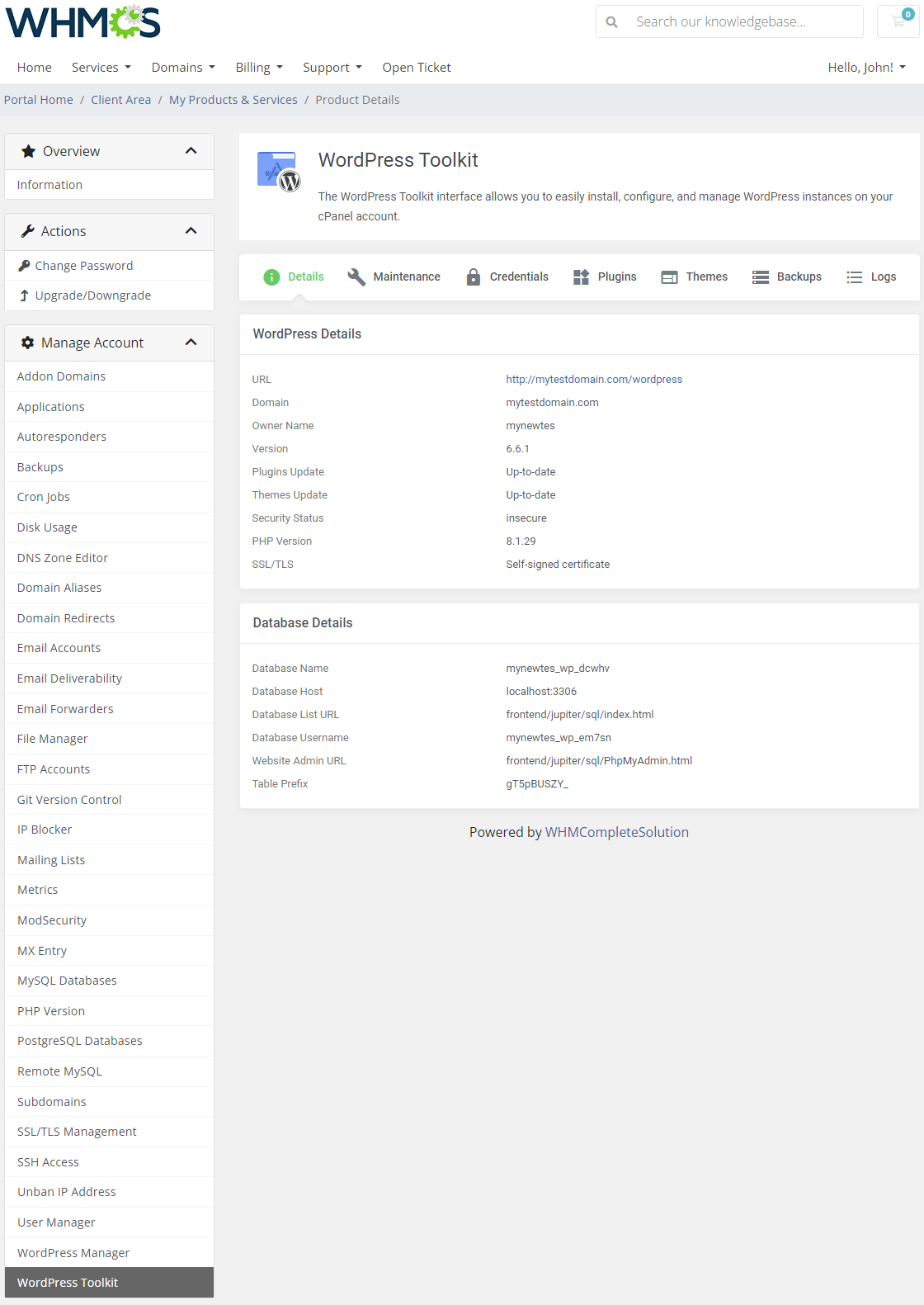This screenshot has height=1305, width=924.
Task: Open the Billing dropdown menu
Action: pyautogui.click(x=259, y=68)
